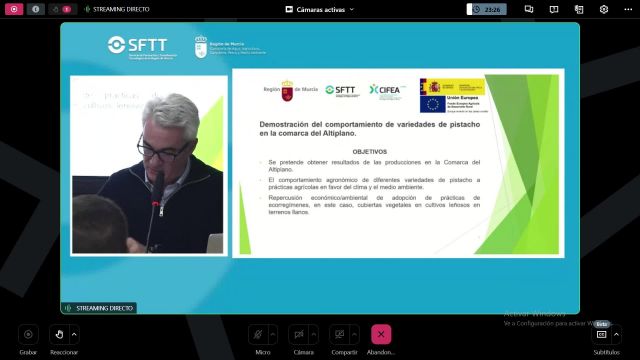
Task: Start recording with the Grabar button
Action: point(28,335)
